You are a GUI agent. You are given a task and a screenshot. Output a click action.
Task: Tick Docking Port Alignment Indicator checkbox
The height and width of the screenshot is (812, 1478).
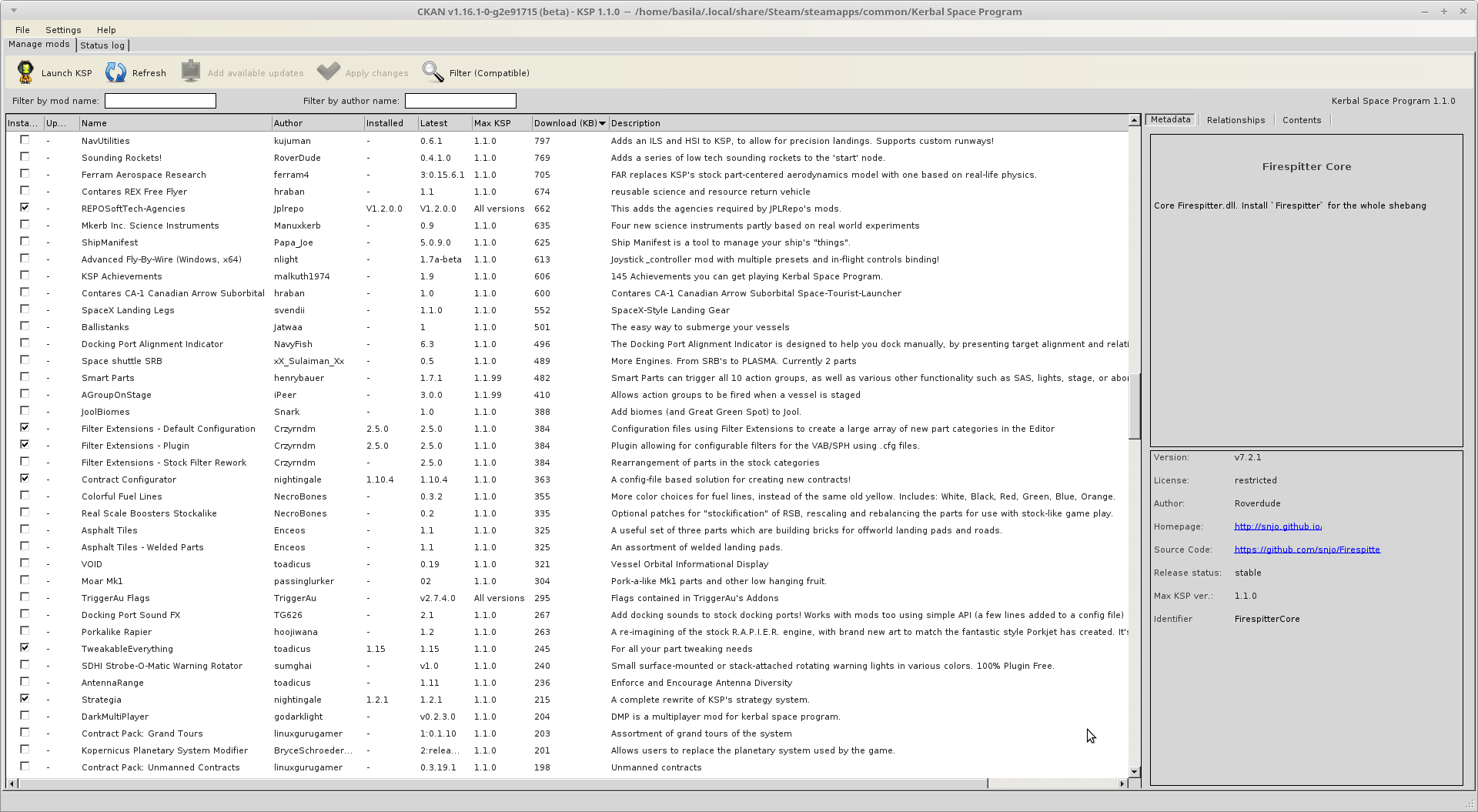click(25, 343)
